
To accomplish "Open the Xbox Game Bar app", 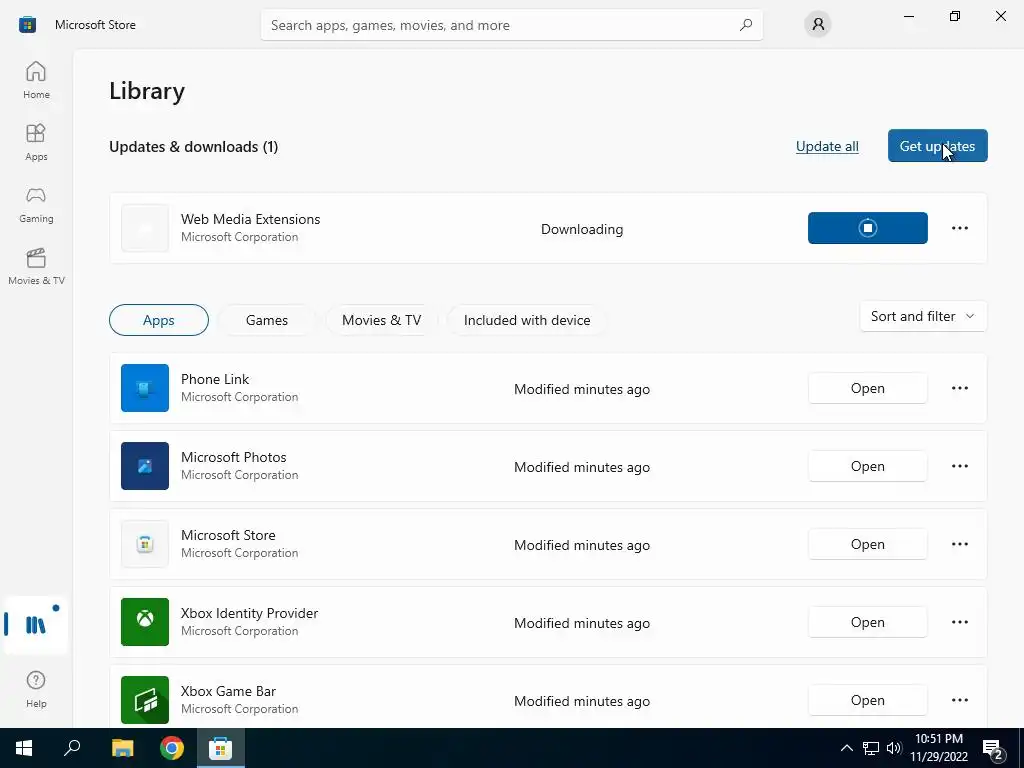I will click(x=867, y=700).
